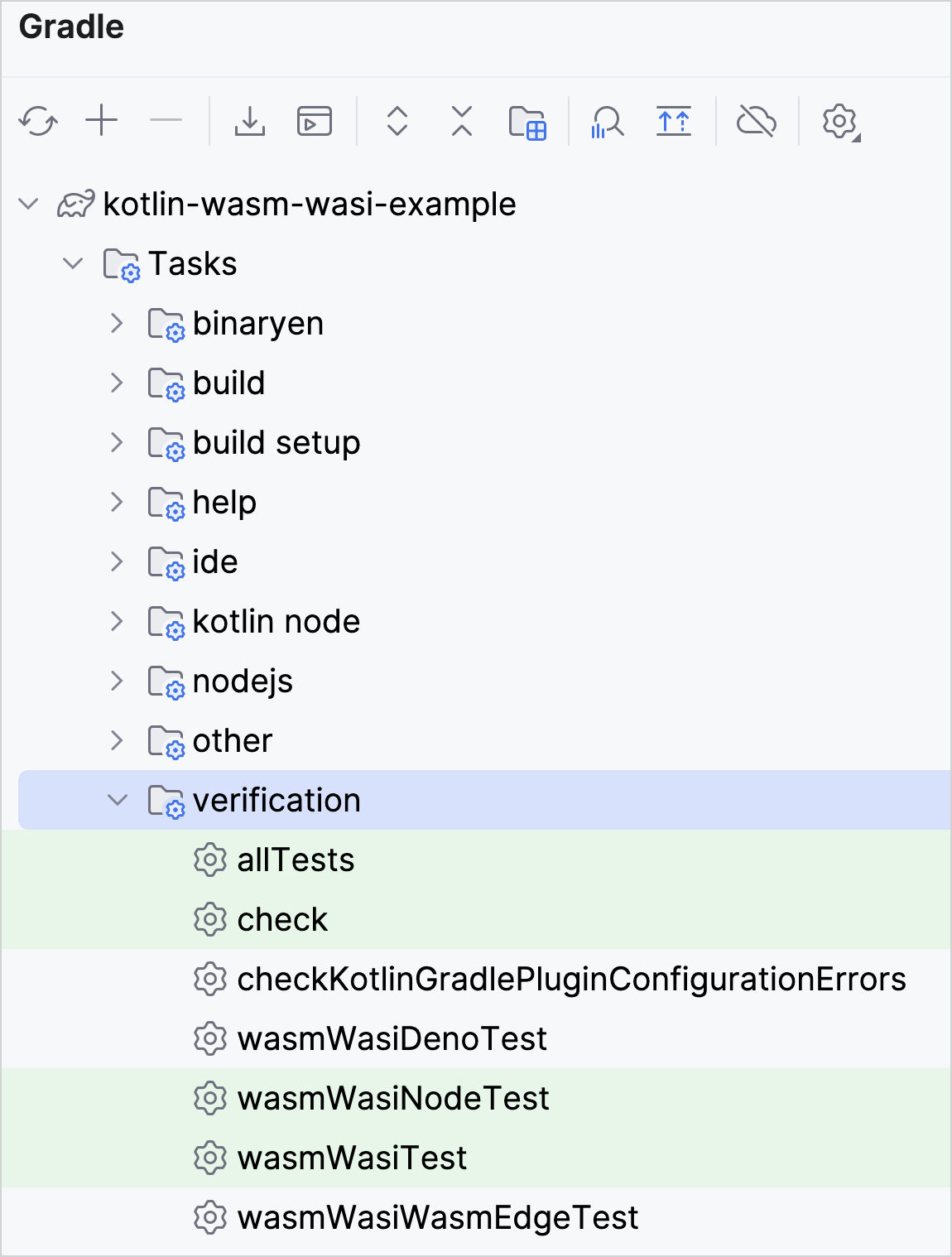952x1257 pixels.
Task: Toggle offline Gradle mode
Action: [x=757, y=121]
